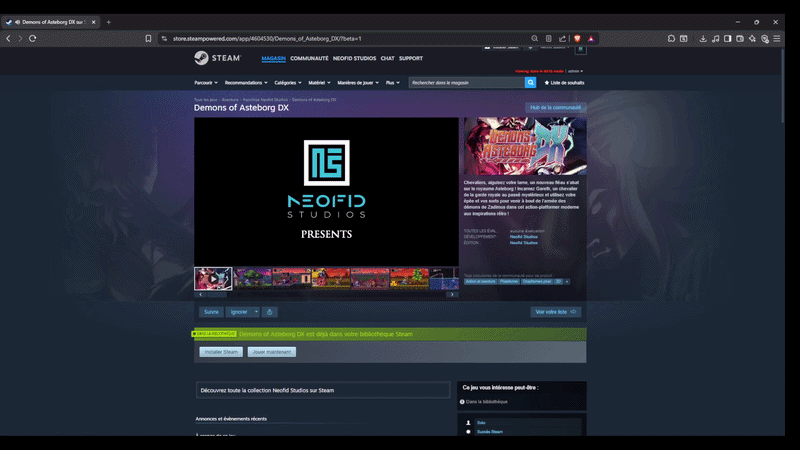Reload the page with the refresh icon
This screenshot has width=800, height=450.
(x=33, y=38)
